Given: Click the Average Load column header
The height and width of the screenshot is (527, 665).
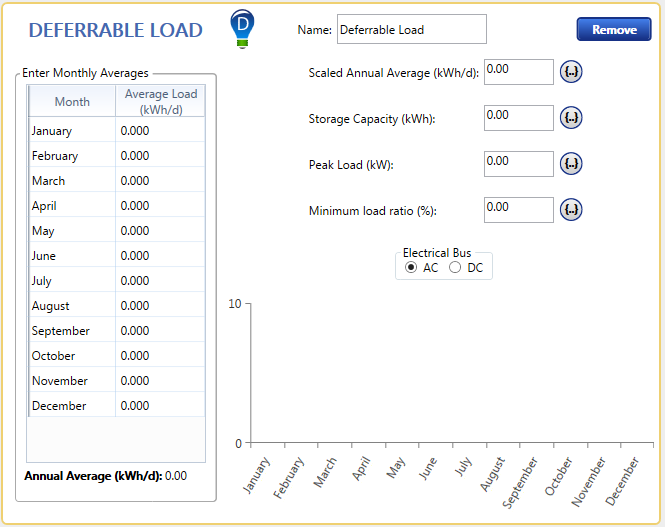Looking at the screenshot, I should (160, 101).
